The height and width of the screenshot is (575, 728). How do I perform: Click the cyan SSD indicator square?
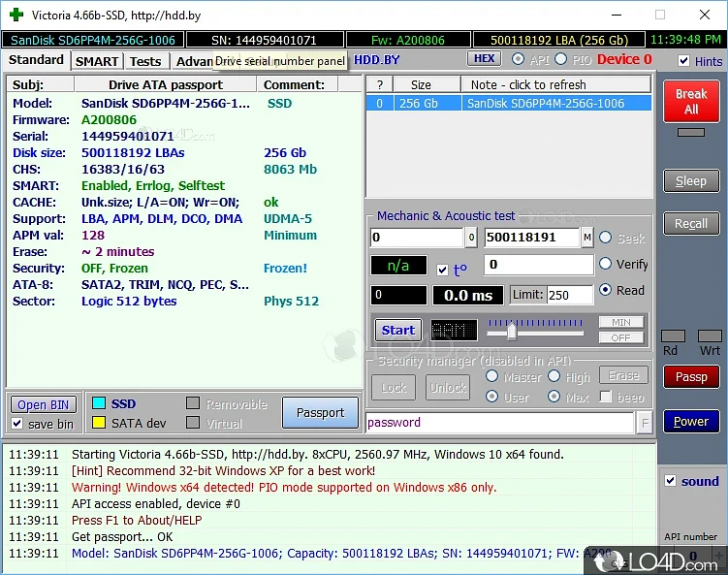pyautogui.click(x=99, y=403)
